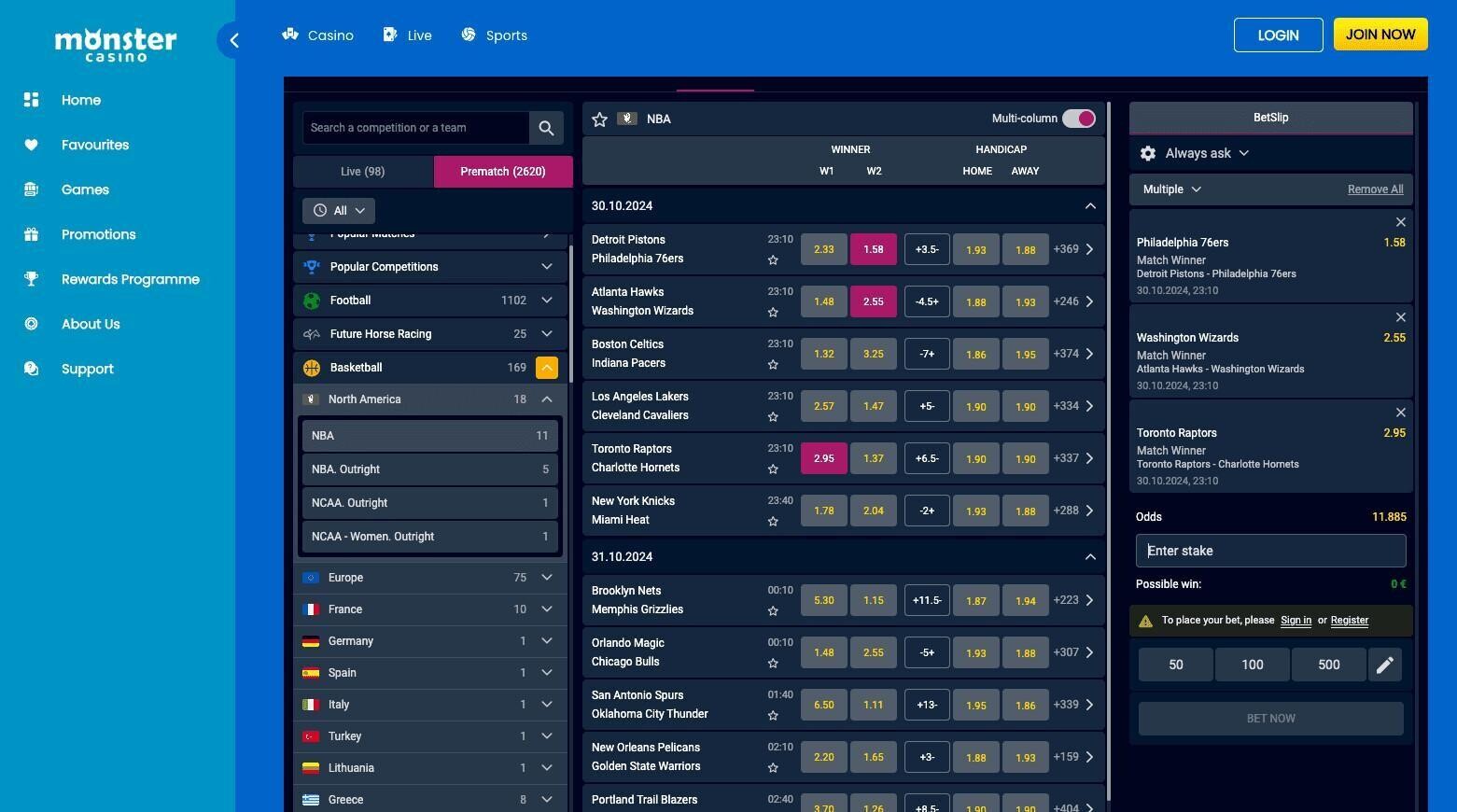Image resolution: width=1457 pixels, height=812 pixels.
Task: Select W2 odds 1.11 for Oklahoma City Thunder
Action: [x=874, y=705]
